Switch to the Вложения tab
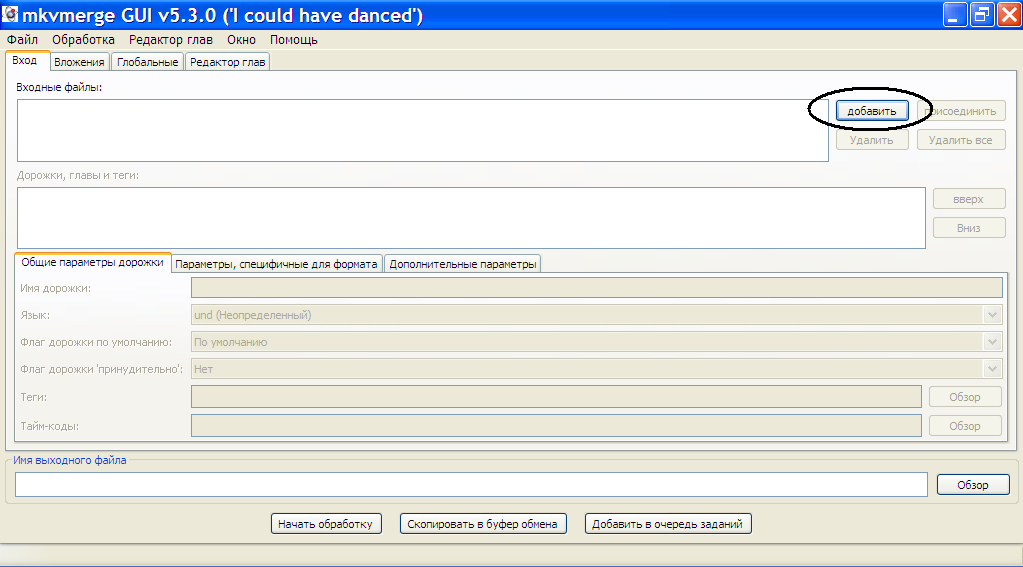The image size is (1023, 567). (x=79, y=62)
